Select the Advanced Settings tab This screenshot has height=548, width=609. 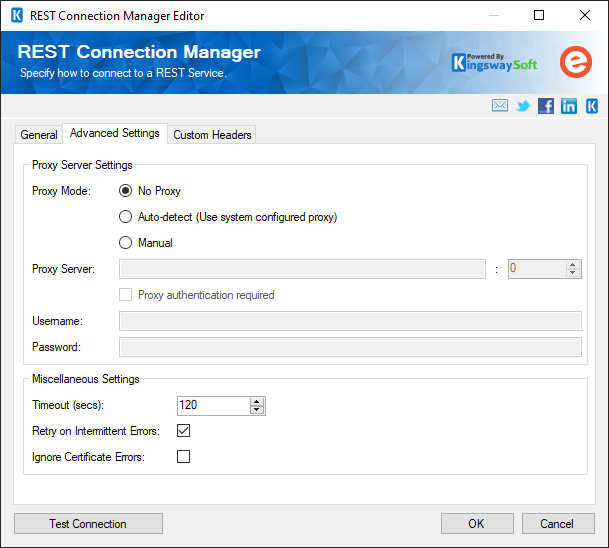click(x=115, y=133)
